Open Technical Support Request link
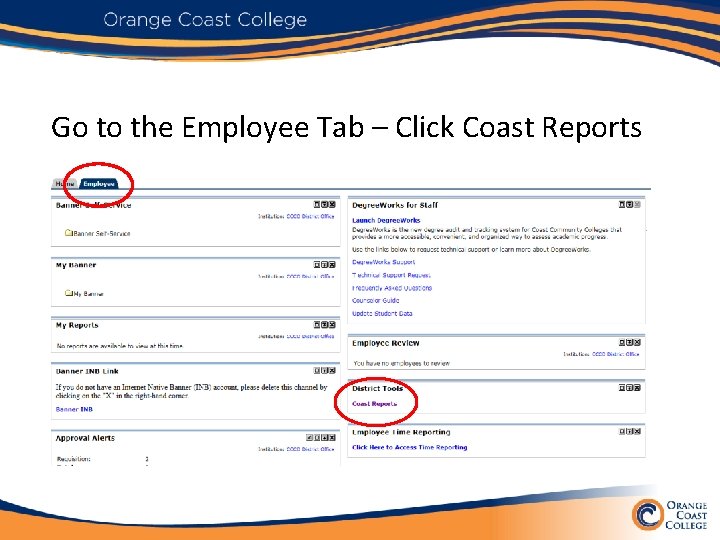This screenshot has height=540, width=720. click(391, 275)
